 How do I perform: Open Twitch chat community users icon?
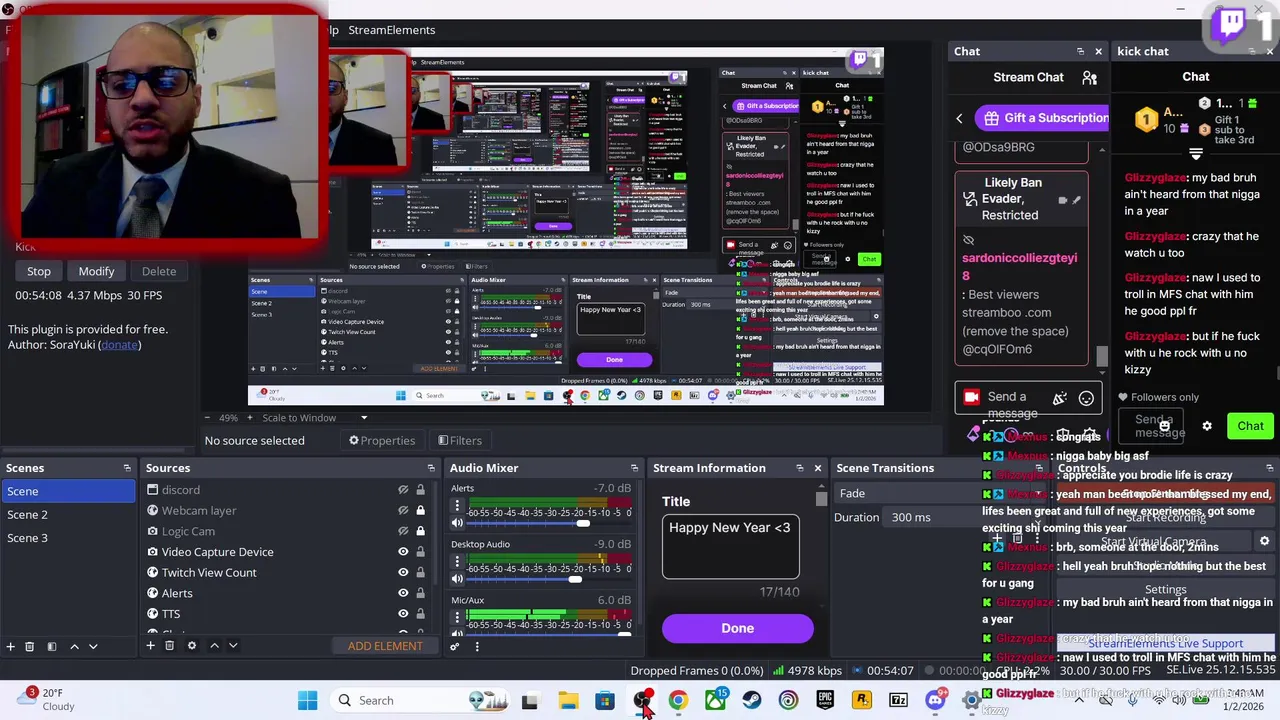point(1090,77)
